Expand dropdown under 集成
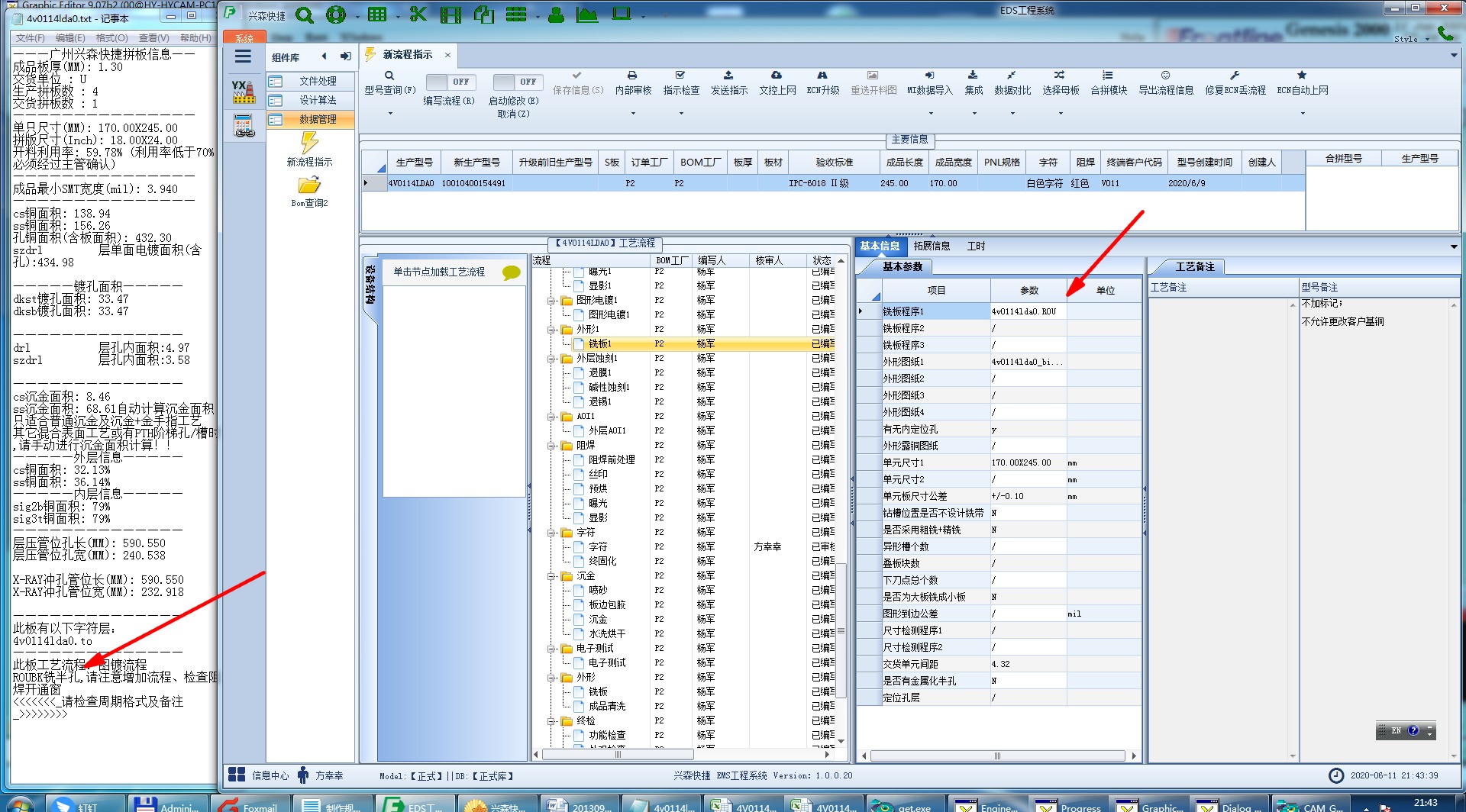Viewport: 1466px width, 812px height. [973, 114]
